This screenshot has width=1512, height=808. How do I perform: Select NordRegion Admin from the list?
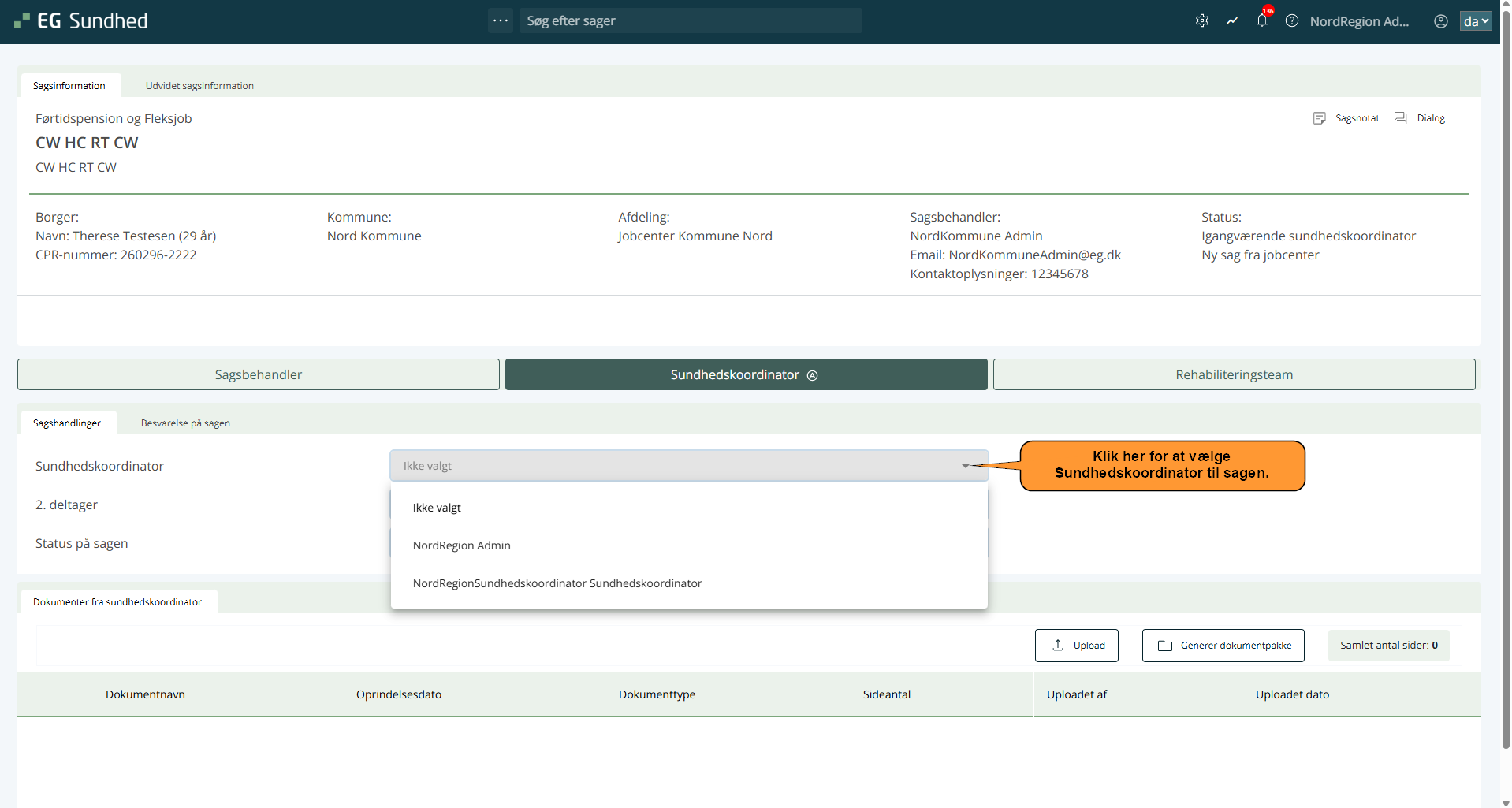pos(462,545)
